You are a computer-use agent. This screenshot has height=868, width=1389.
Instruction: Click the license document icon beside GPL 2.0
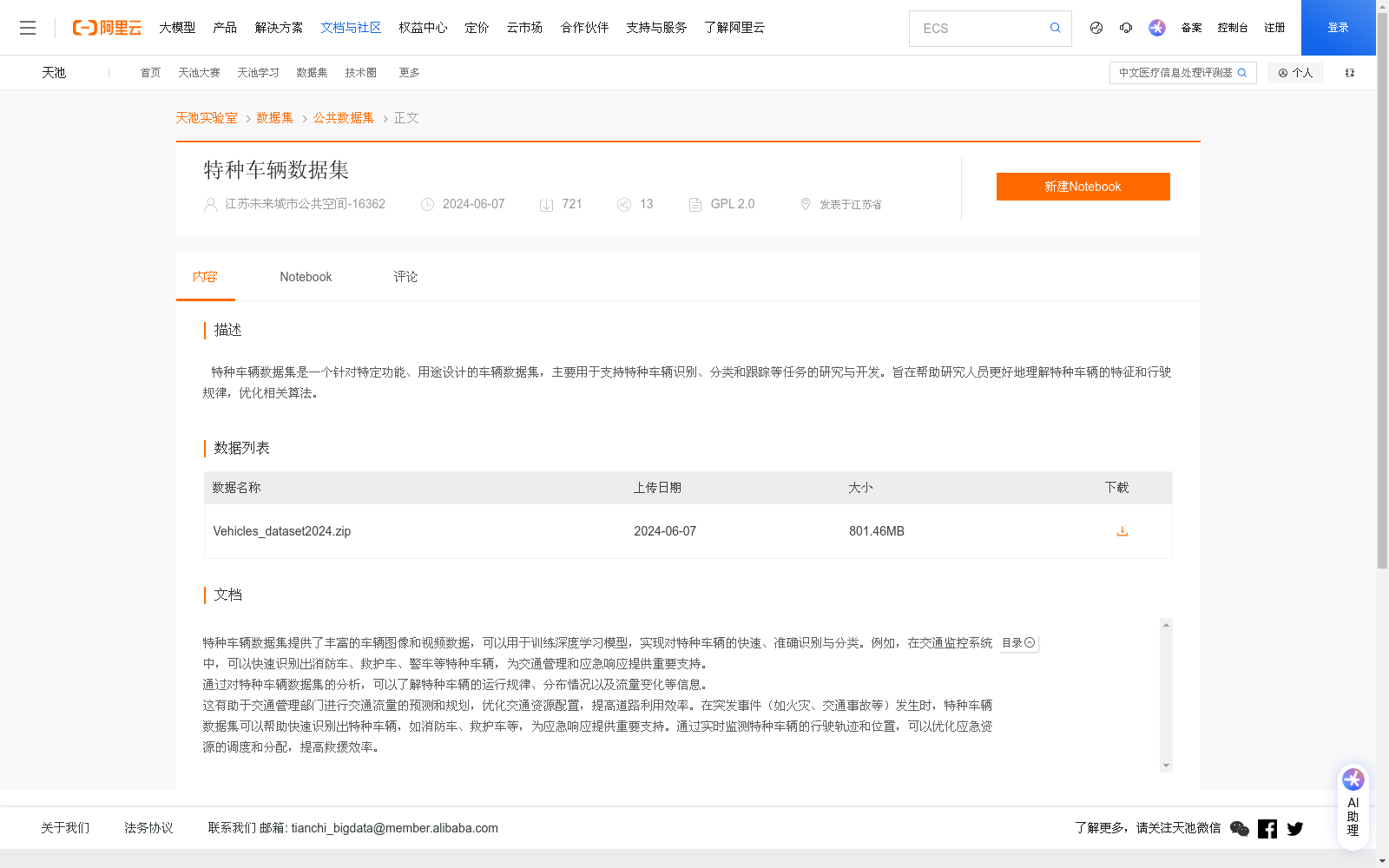694,205
